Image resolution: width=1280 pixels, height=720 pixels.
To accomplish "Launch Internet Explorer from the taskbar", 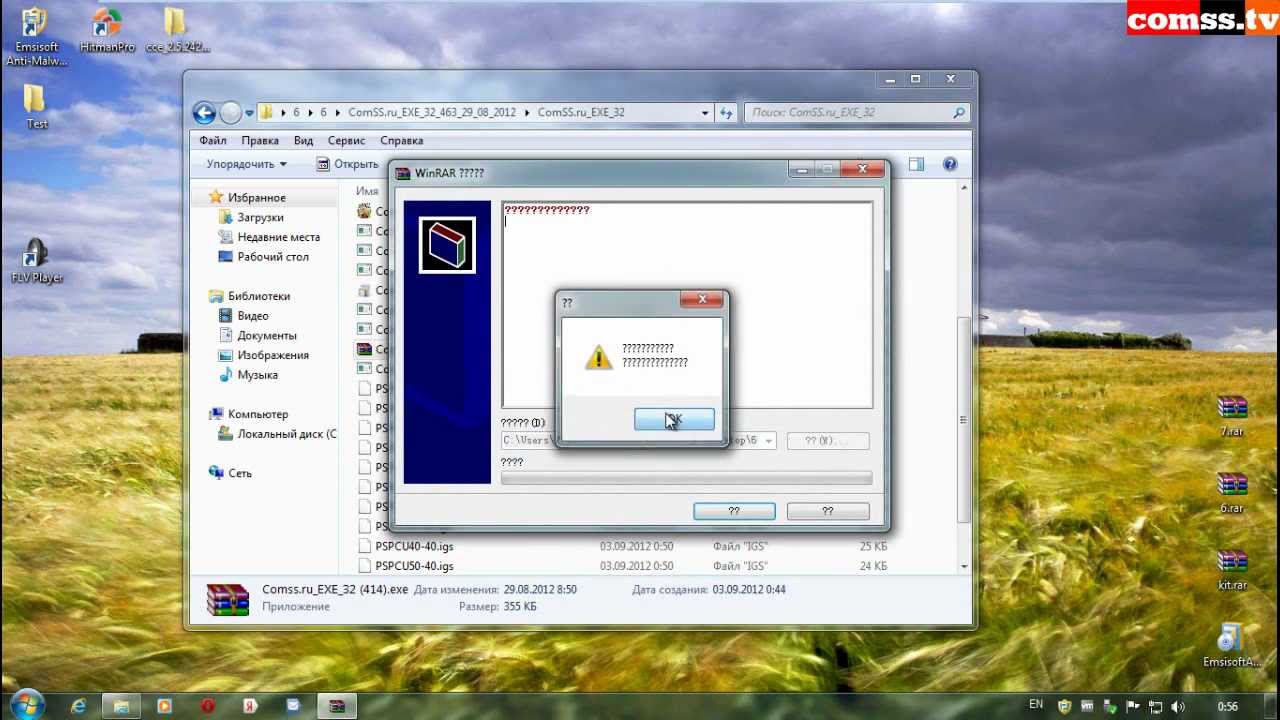I will point(78,706).
